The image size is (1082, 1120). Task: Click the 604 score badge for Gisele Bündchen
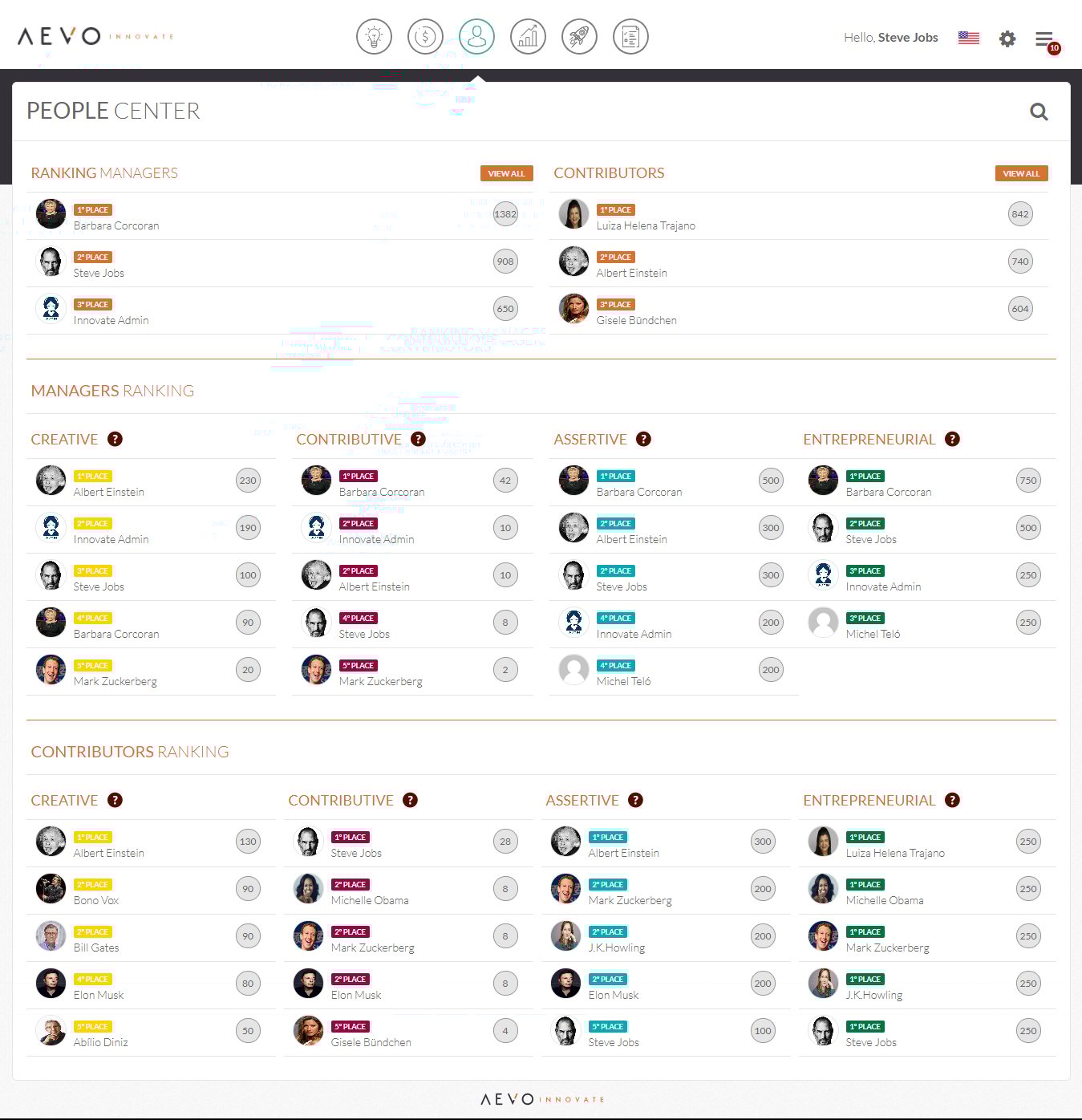tap(1020, 309)
